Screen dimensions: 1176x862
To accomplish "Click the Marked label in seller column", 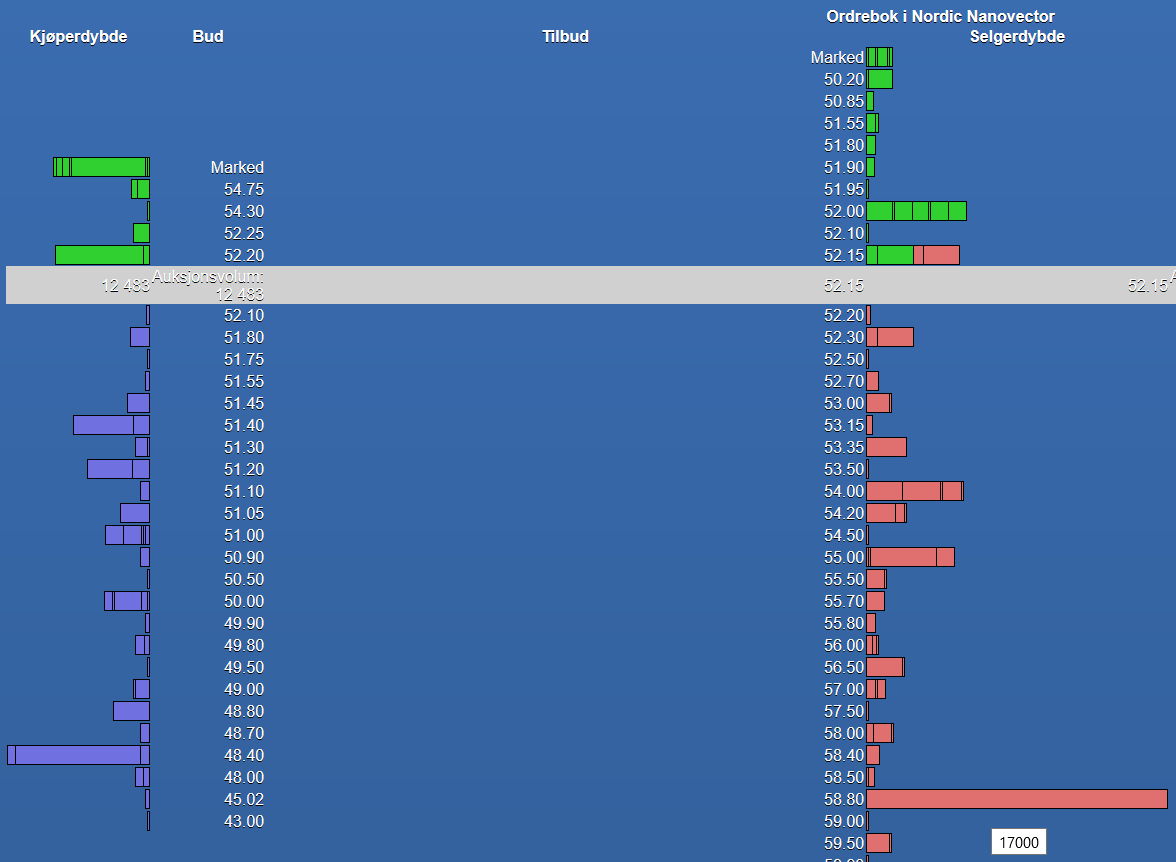I will click(x=837, y=57).
